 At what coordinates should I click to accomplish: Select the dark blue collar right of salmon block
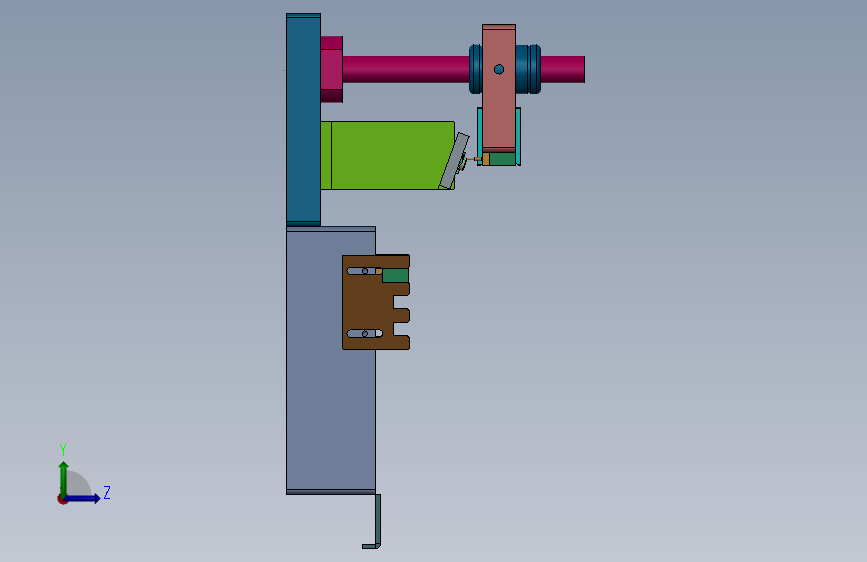[x=529, y=69]
